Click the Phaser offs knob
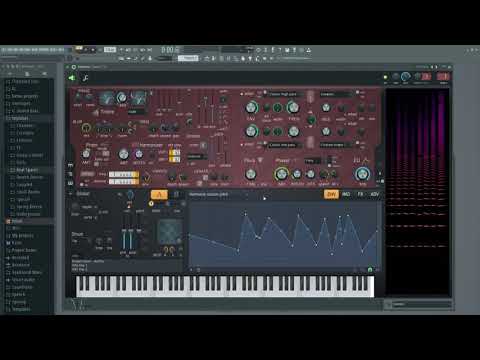The width and height of the screenshot is (480, 360). (311, 174)
